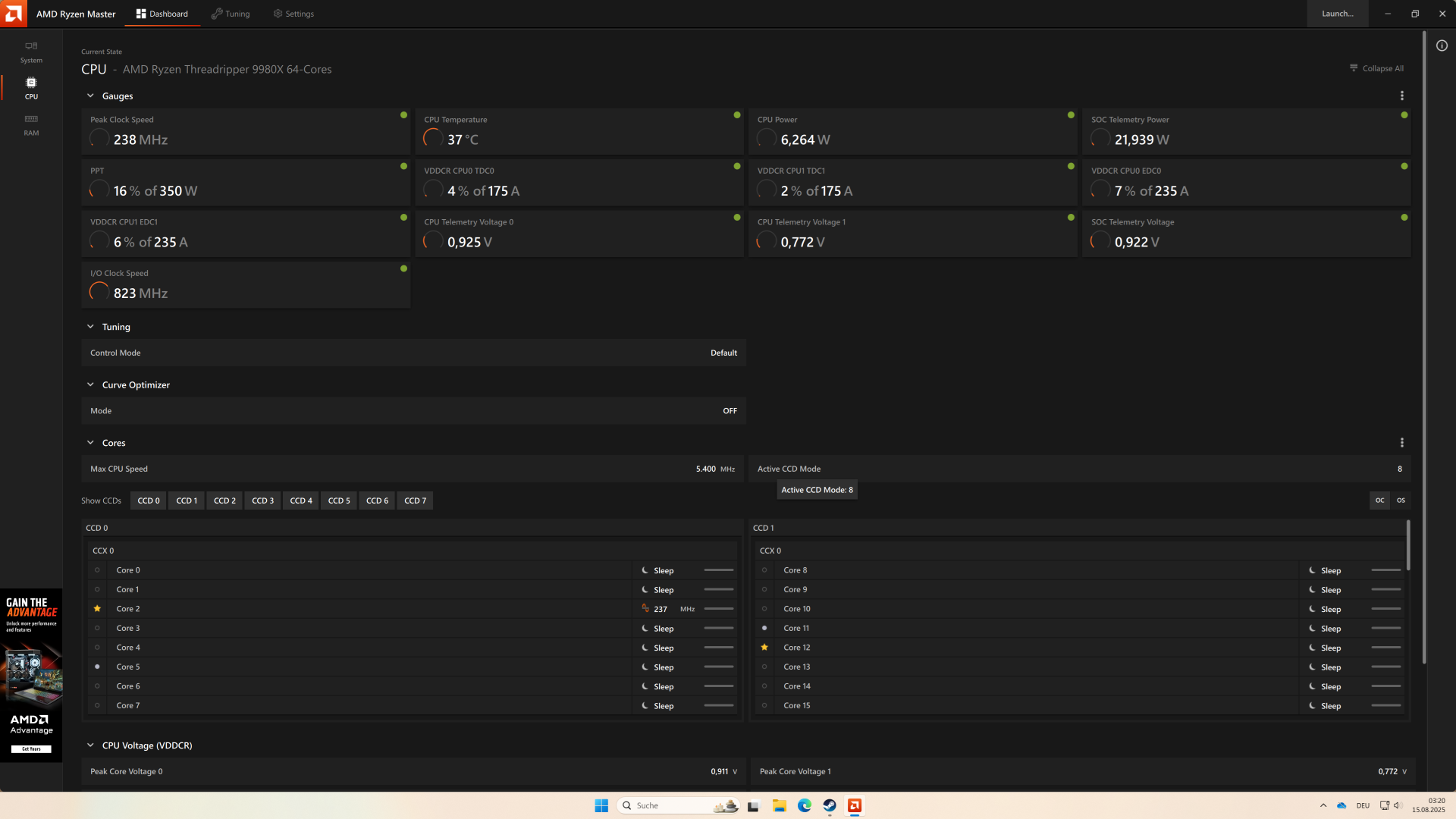Image resolution: width=1456 pixels, height=819 pixels.
Task: Open Steam from the taskbar
Action: 830,805
